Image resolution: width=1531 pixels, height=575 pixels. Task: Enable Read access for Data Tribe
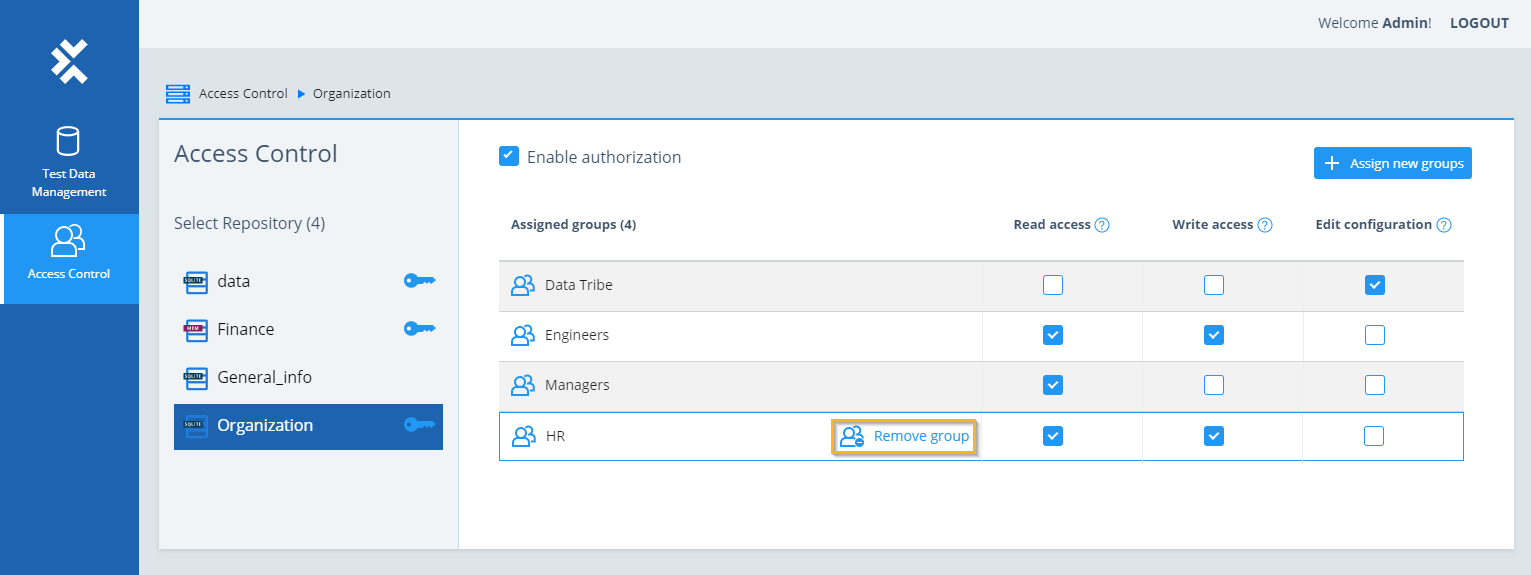[x=1052, y=285]
